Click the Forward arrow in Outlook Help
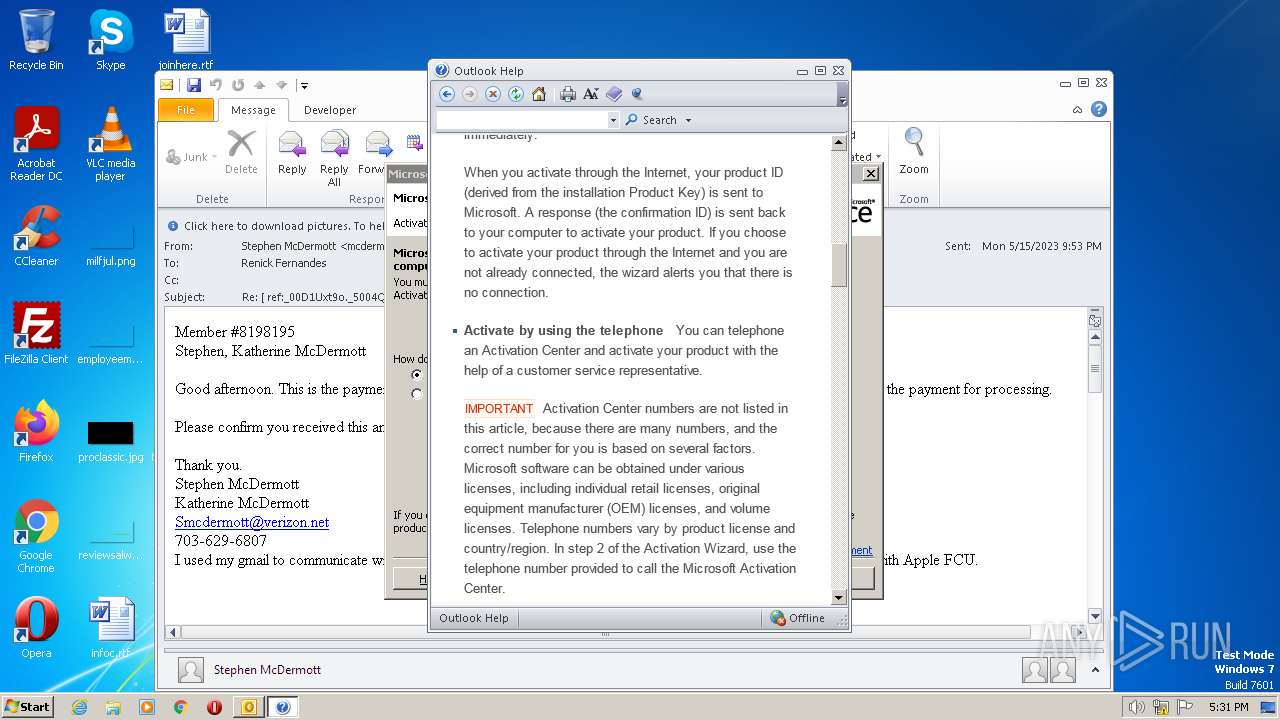The image size is (1280, 720). (x=470, y=94)
